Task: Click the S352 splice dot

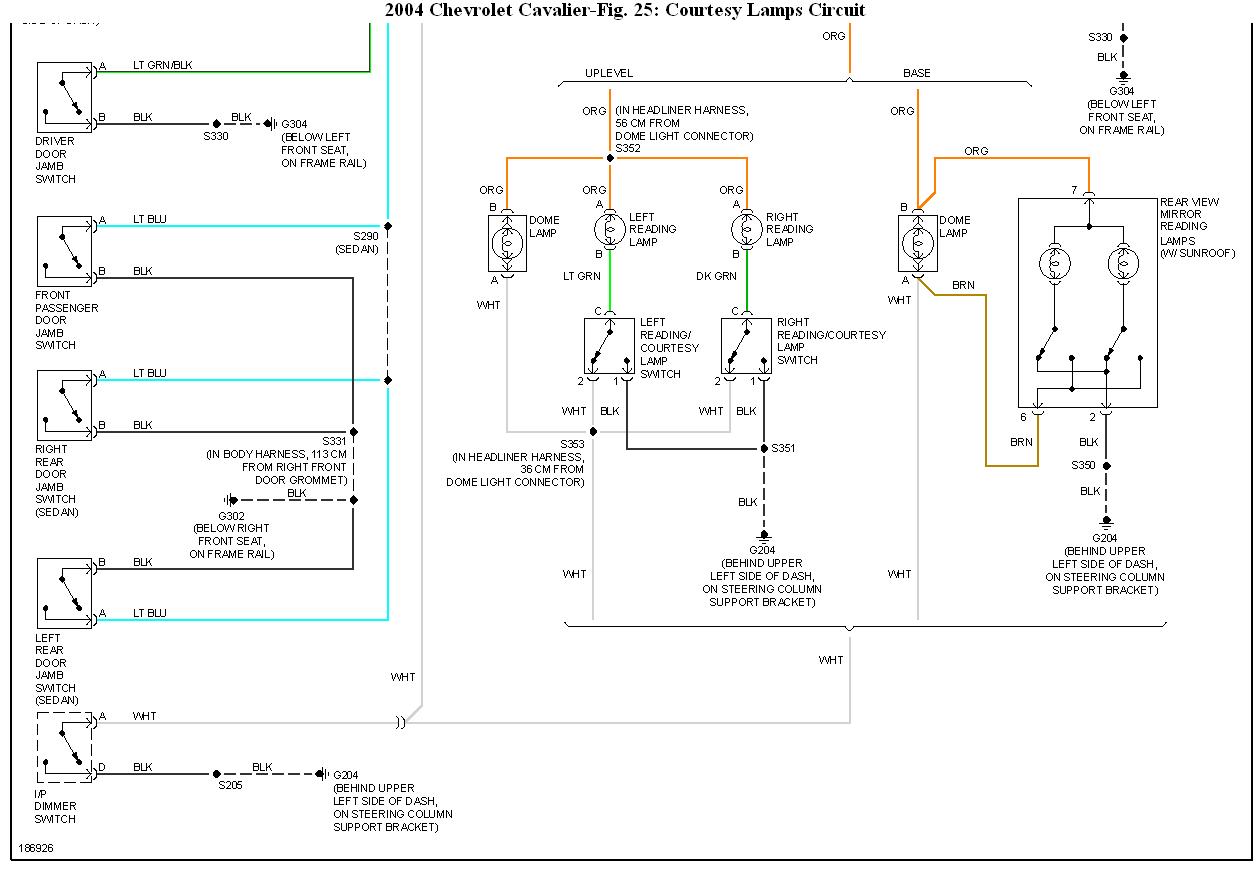Action: [x=609, y=158]
